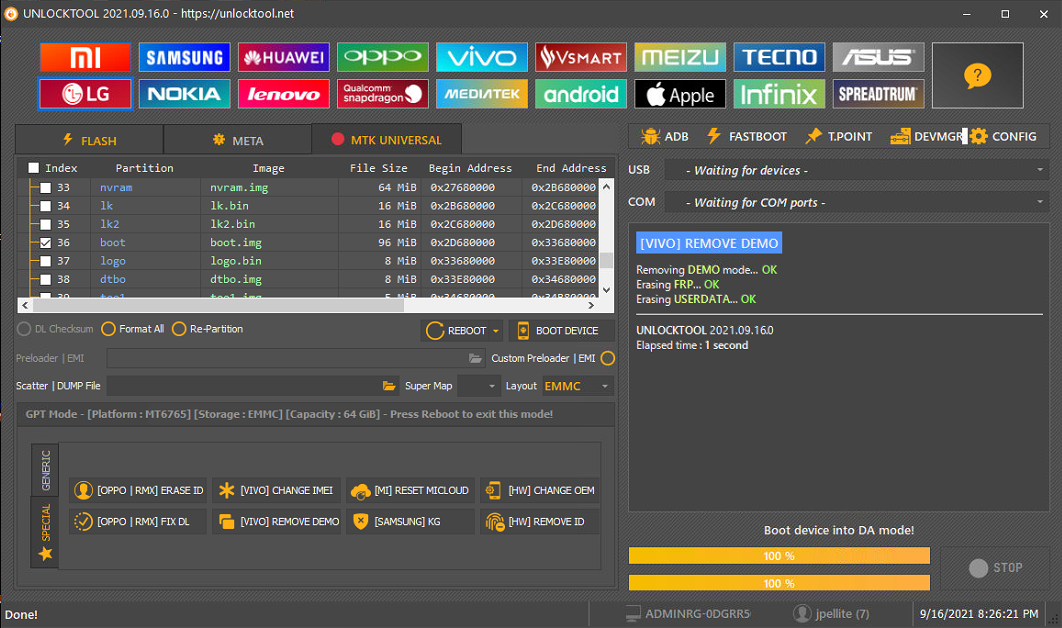Check the nvram partition row 33
The height and width of the screenshot is (628, 1062).
(45, 188)
